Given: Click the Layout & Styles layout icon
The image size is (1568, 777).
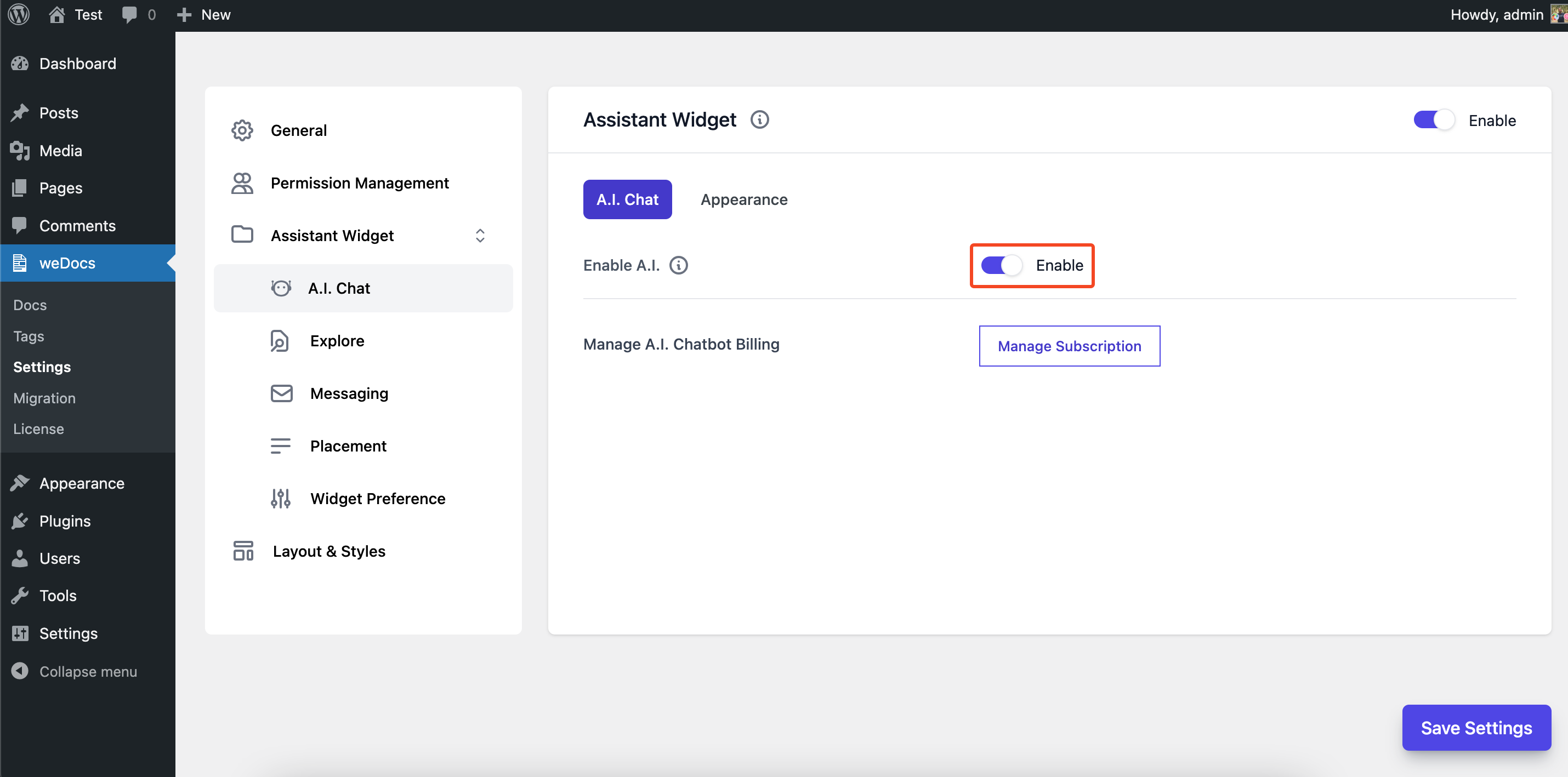Looking at the screenshot, I should 243,551.
